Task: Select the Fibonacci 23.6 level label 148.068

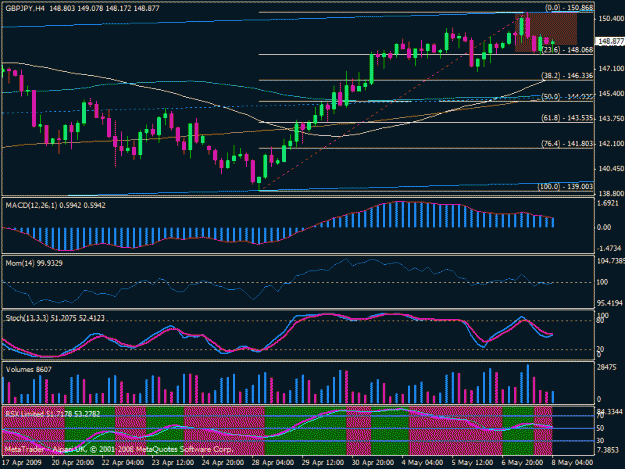Action: coord(568,50)
